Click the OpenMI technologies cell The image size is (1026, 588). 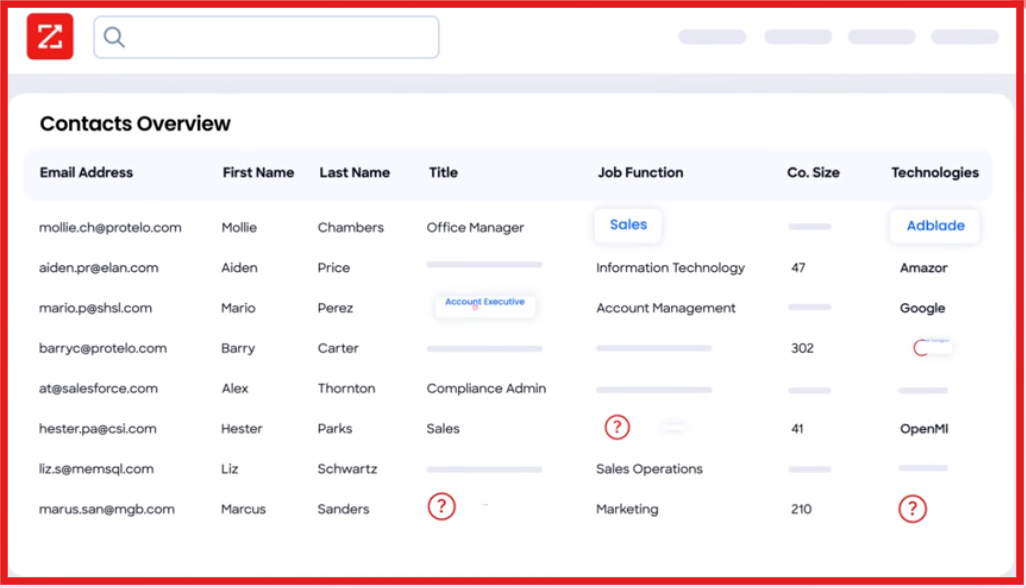[x=924, y=429]
